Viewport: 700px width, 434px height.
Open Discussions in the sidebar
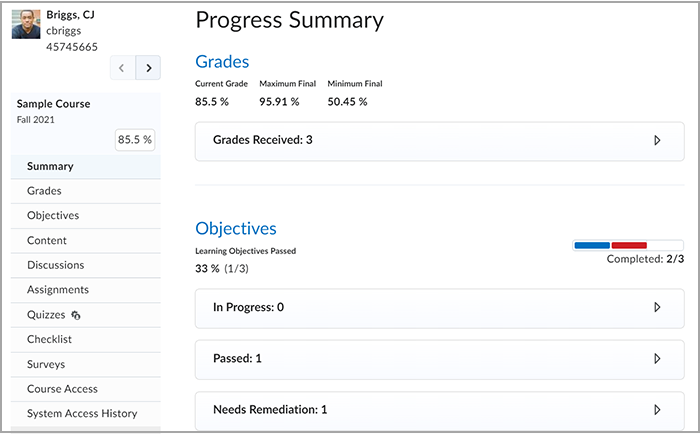86,265
